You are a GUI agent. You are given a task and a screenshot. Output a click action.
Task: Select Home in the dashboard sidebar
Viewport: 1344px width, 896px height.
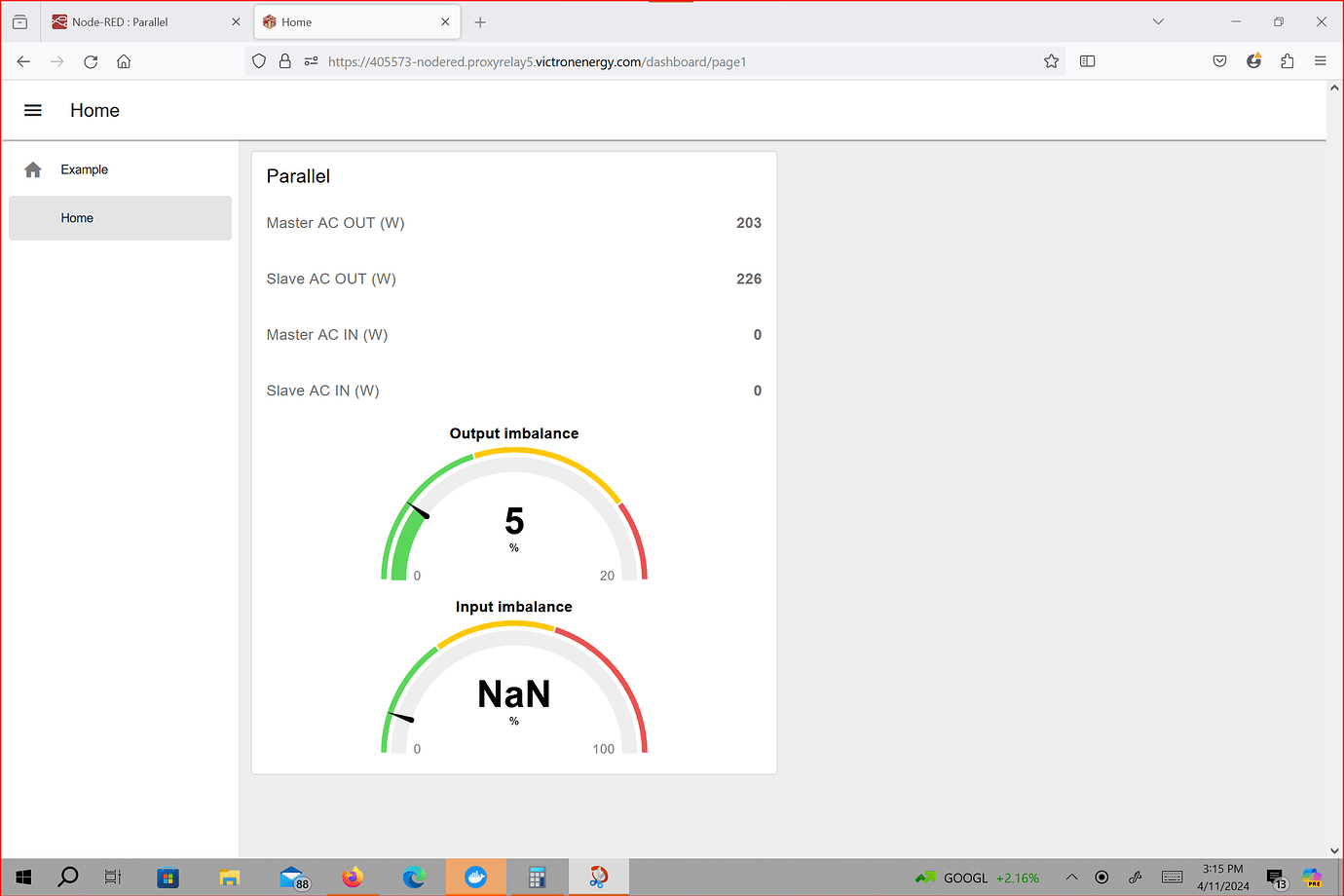pyautogui.click(x=120, y=217)
